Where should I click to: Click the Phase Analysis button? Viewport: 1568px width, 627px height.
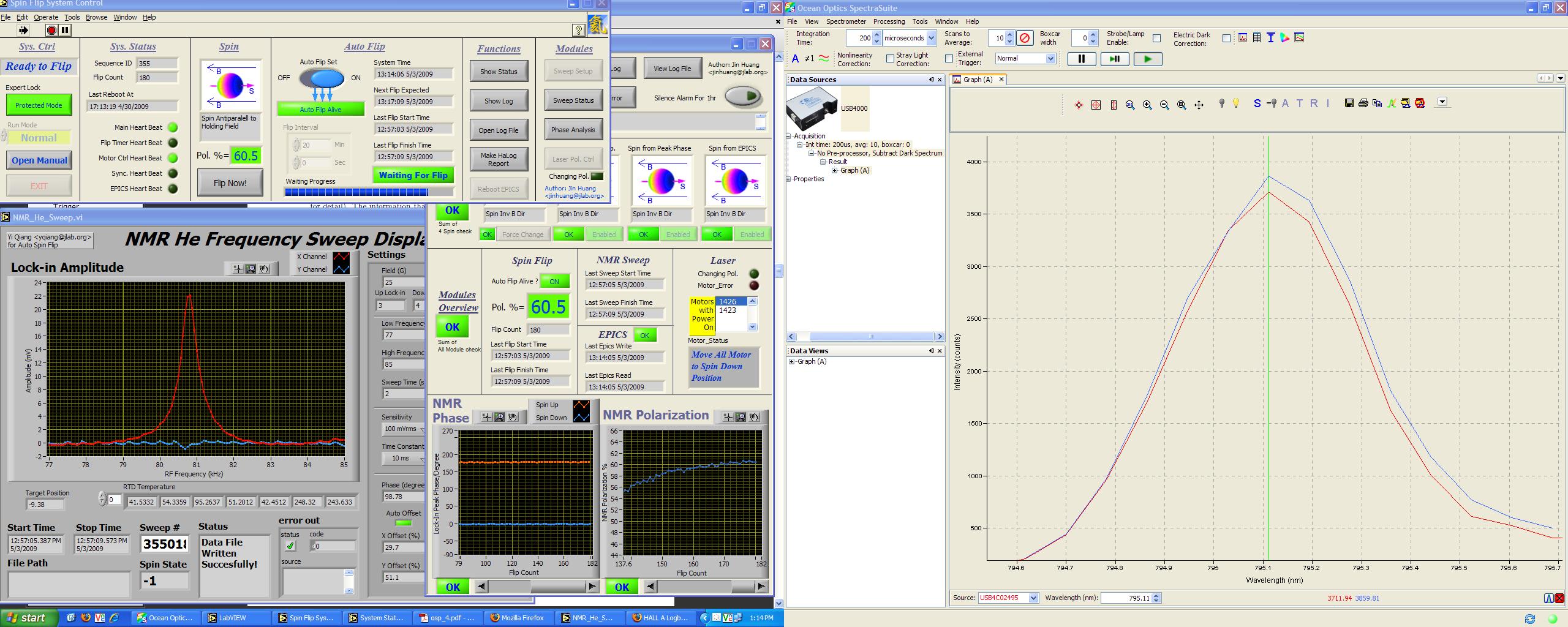[x=573, y=130]
